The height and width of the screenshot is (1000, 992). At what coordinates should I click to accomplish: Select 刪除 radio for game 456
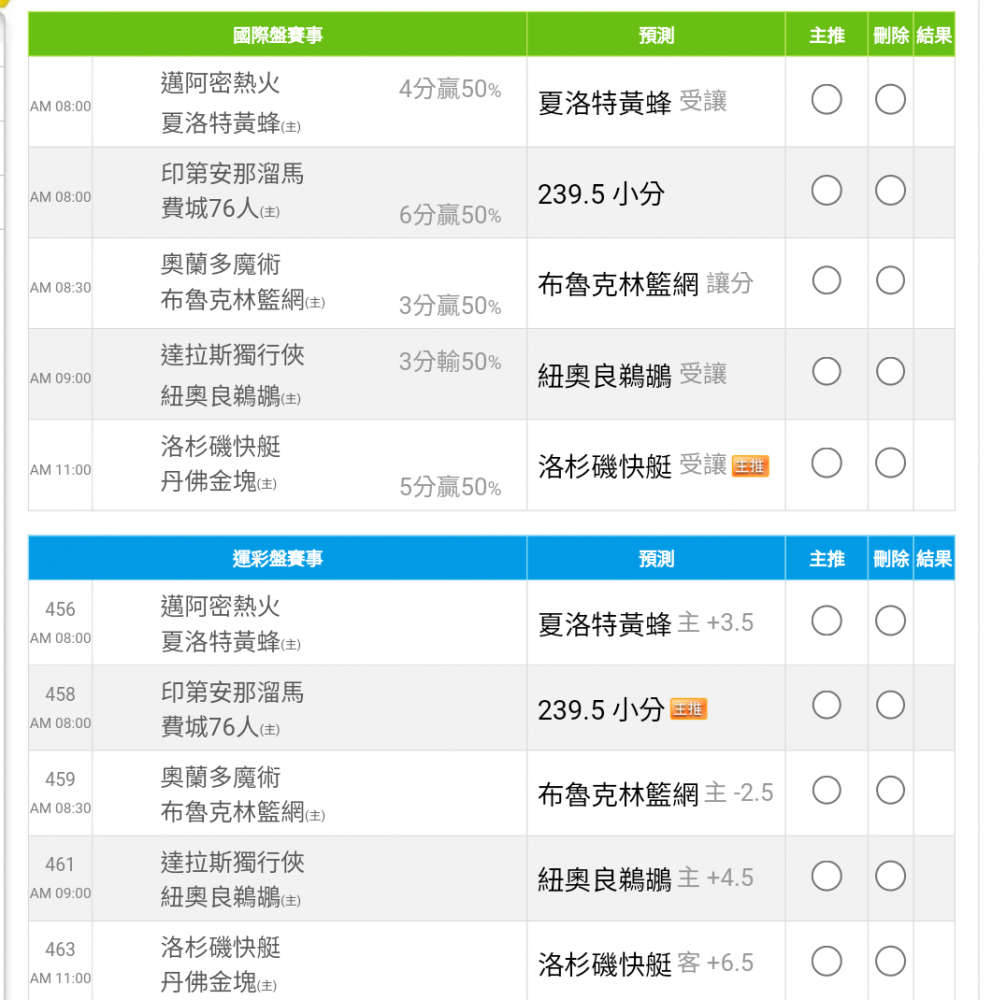tap(890, 621)
